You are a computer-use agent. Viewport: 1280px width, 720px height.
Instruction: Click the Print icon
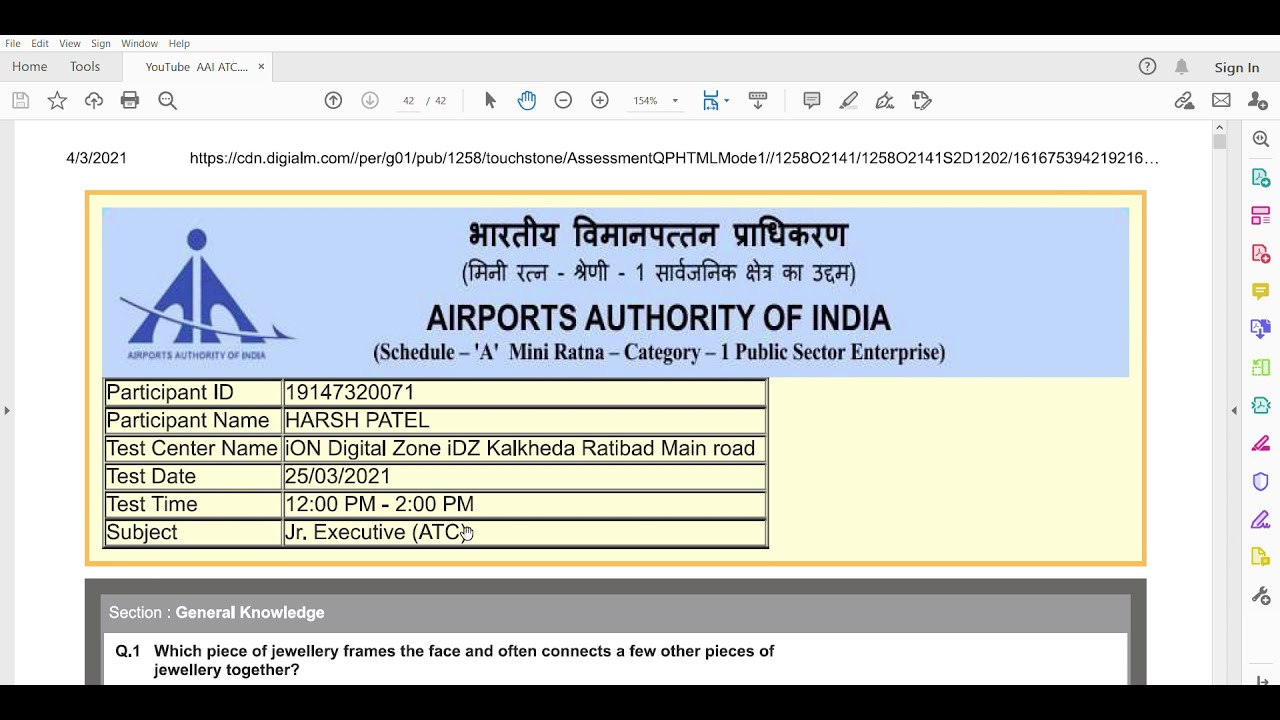click(130, 100)
